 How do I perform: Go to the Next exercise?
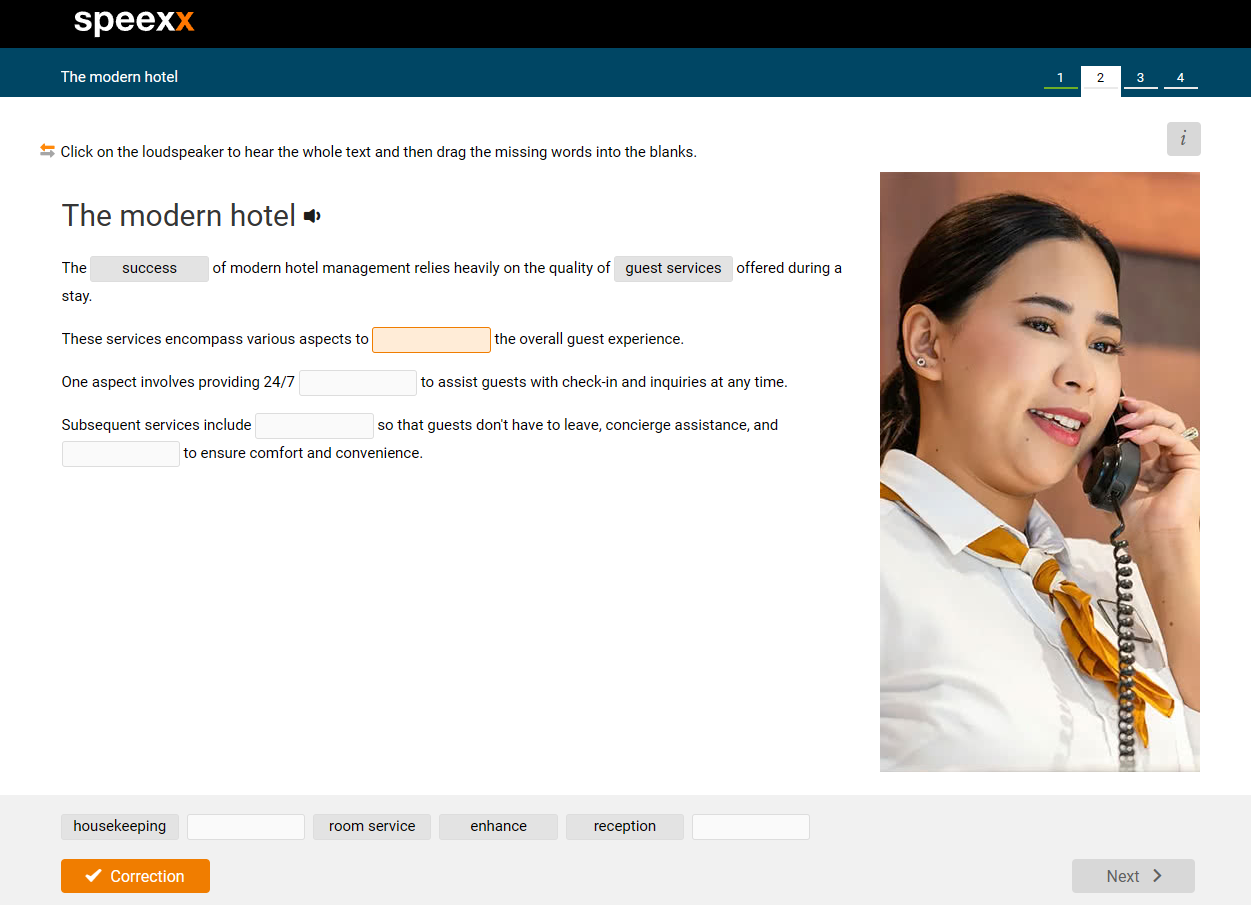coord(1133,876)
